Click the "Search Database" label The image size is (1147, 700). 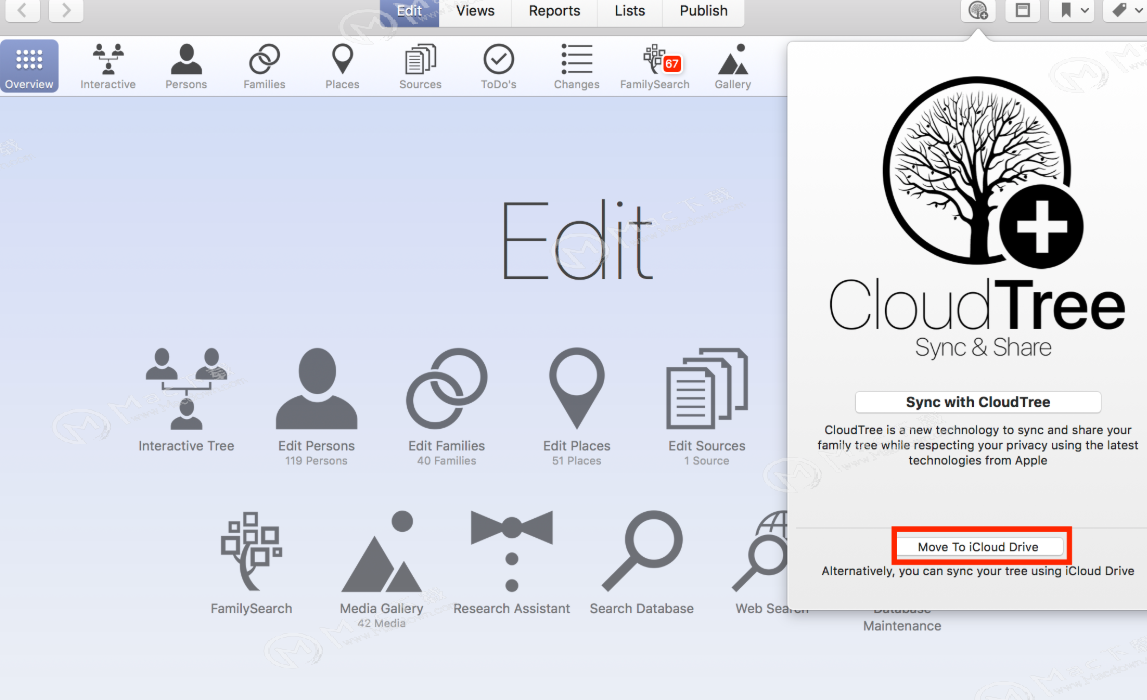(x=642, y=609)
